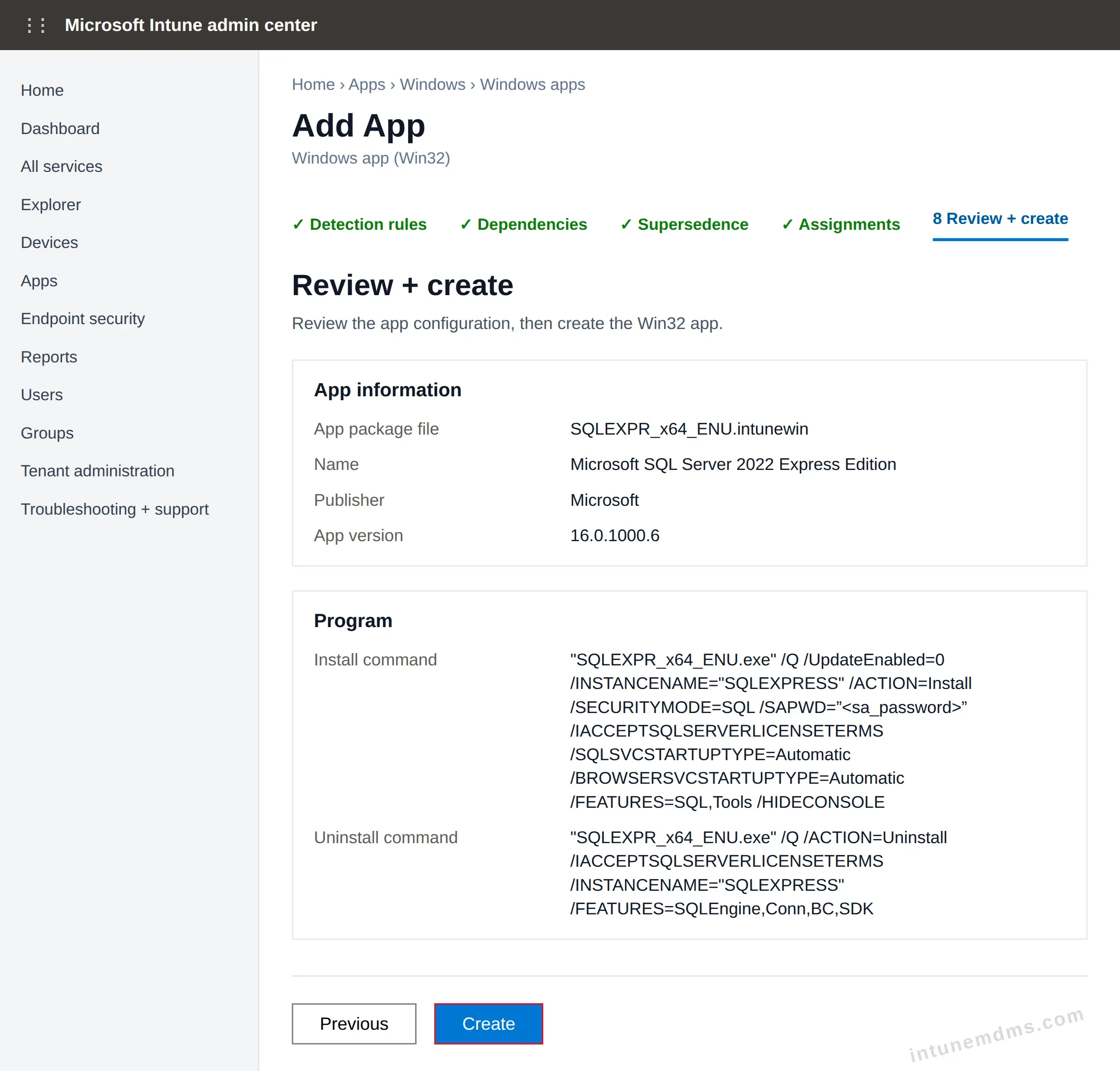
Task: Switch to the Detection rules step
Action: click(x=359, y=224)
